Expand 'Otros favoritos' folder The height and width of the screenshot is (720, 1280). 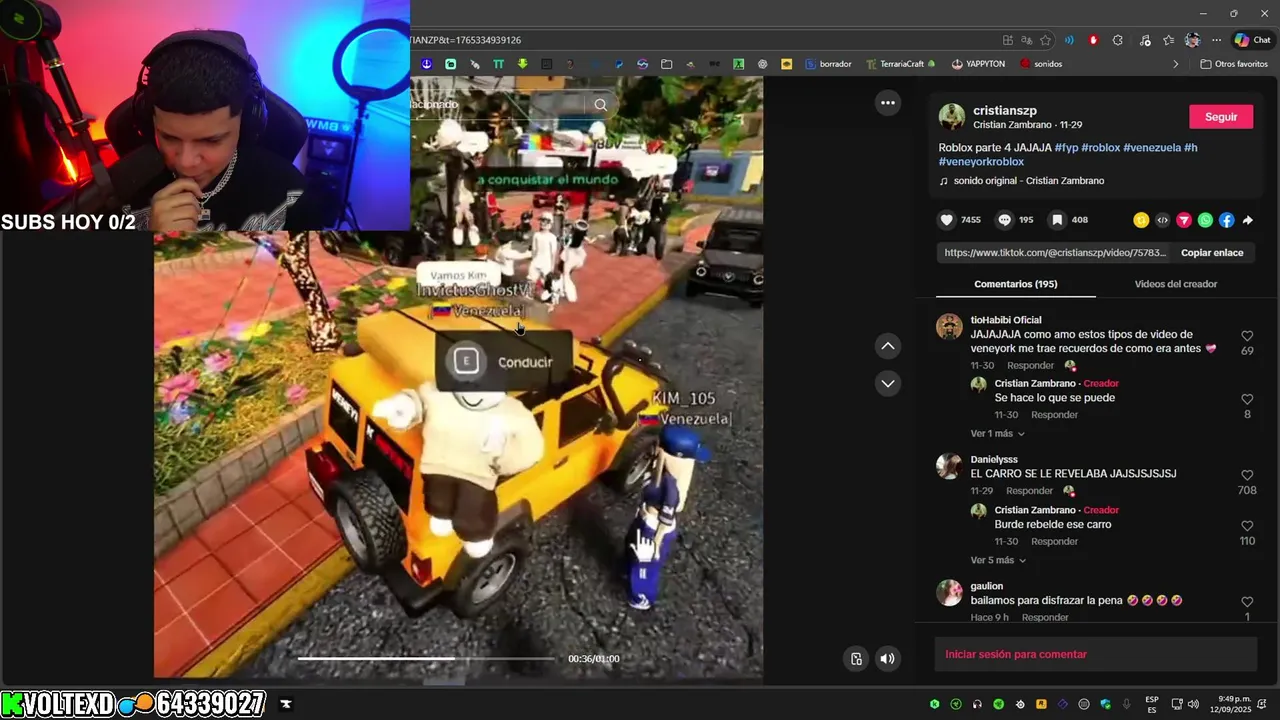click(x=1234, y=64)
